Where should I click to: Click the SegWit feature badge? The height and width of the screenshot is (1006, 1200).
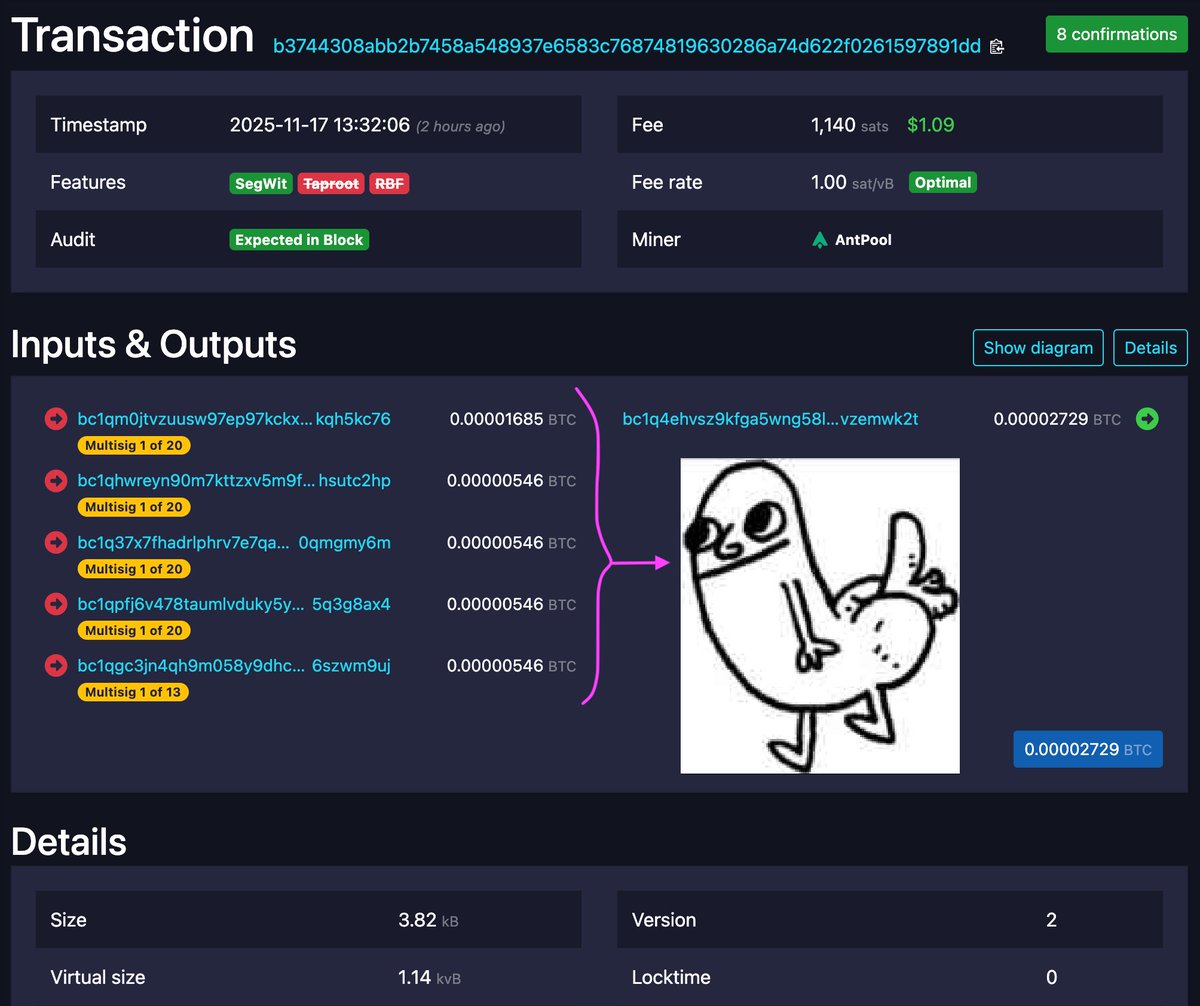(261, 183)
